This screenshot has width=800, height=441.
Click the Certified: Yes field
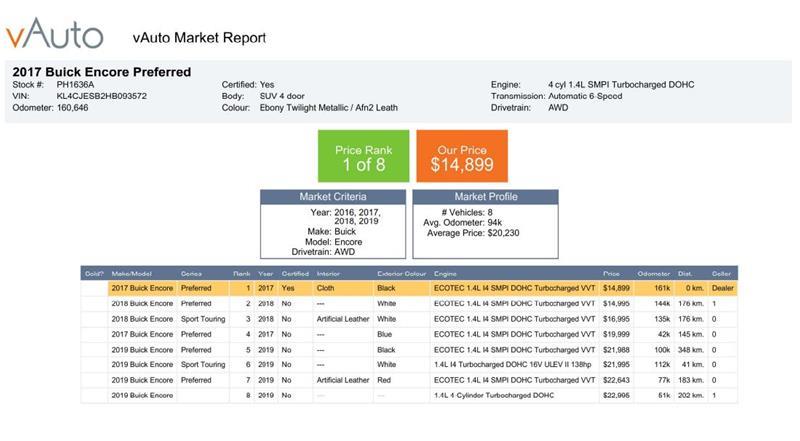[x=247, y=85]
